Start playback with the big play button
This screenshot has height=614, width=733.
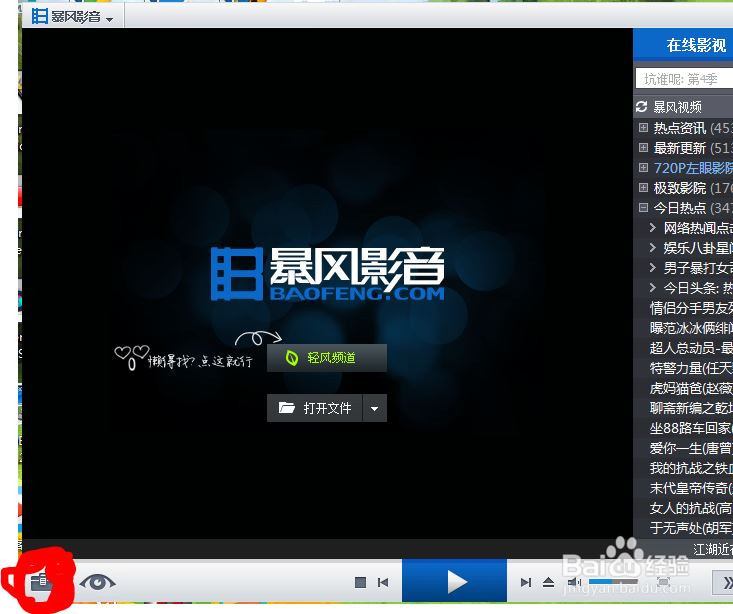click(x=454, y=582)
